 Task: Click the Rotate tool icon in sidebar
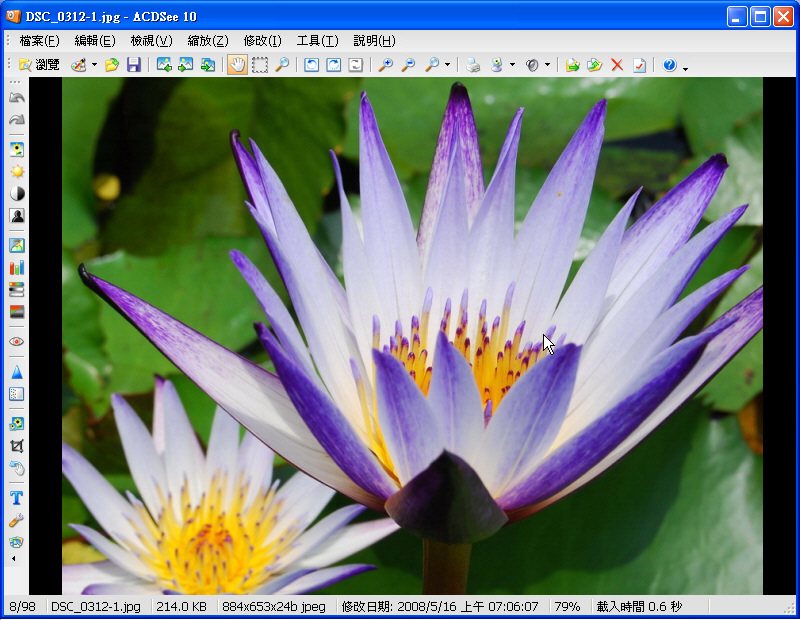tap(16, 468)
